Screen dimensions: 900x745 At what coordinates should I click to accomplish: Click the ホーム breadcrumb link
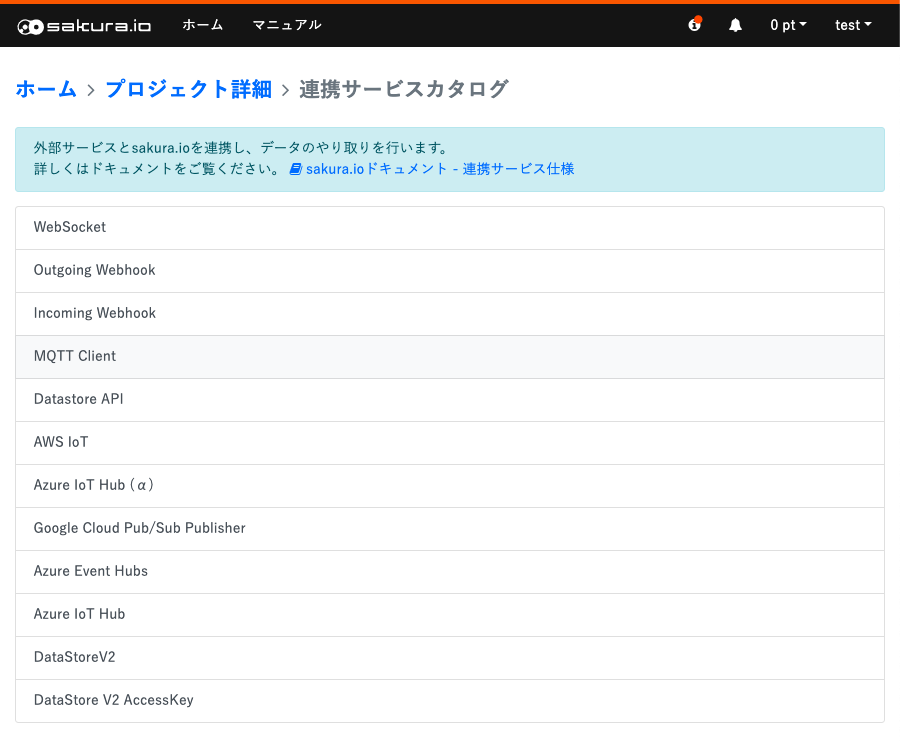coord(46,89)
